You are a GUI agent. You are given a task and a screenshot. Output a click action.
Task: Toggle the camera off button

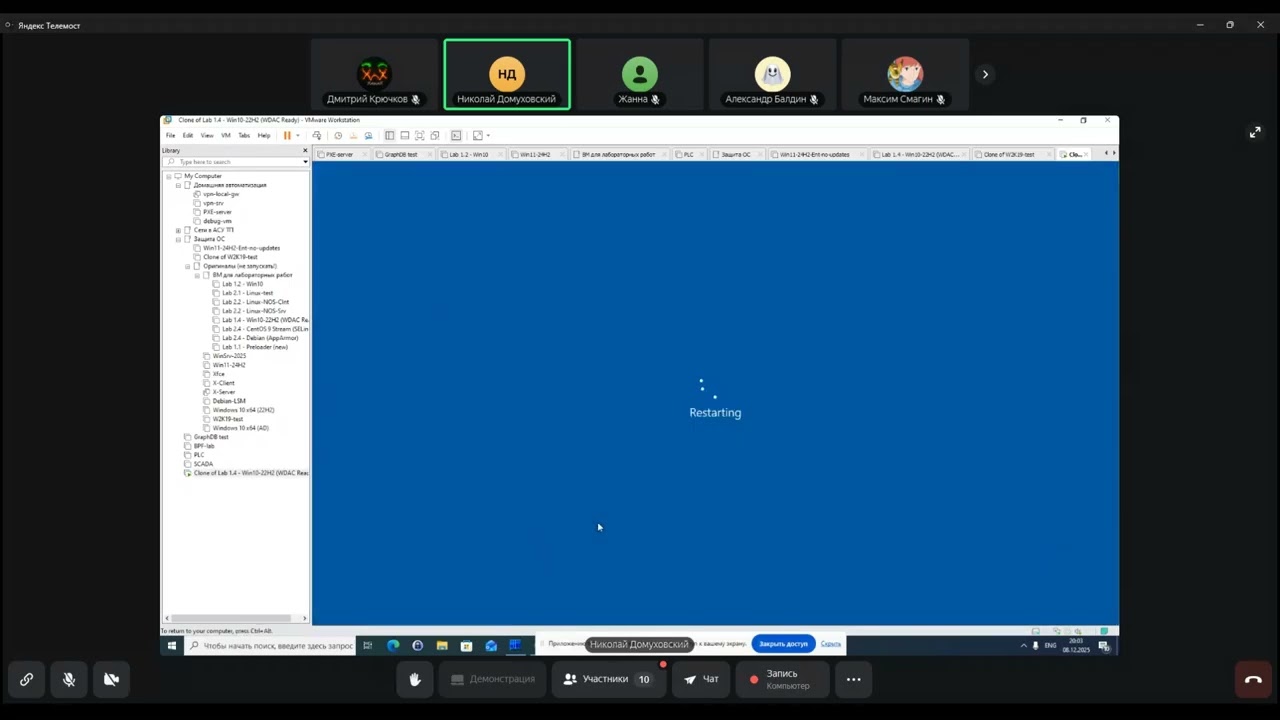[111, 679]
